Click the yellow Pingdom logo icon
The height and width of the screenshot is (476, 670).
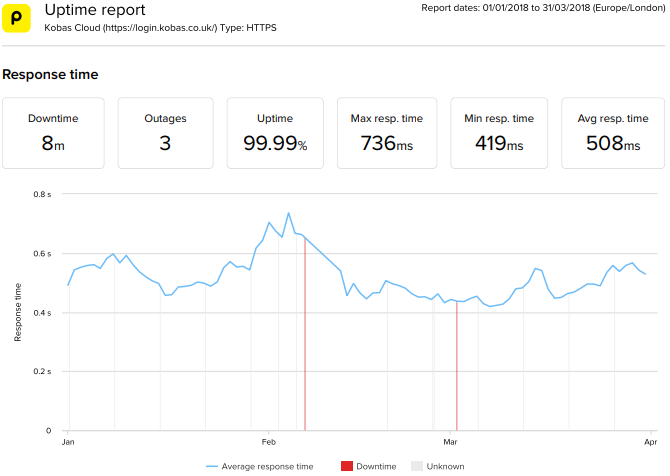click(18, 18)
